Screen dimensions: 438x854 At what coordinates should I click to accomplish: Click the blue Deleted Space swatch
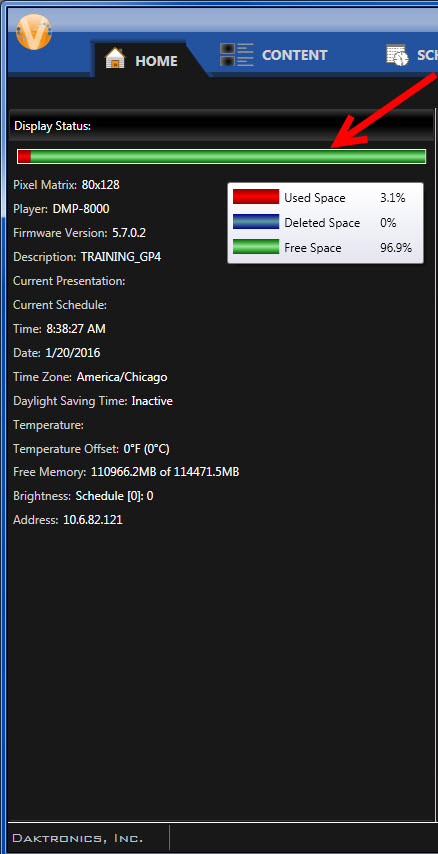[x=256, y=222]
